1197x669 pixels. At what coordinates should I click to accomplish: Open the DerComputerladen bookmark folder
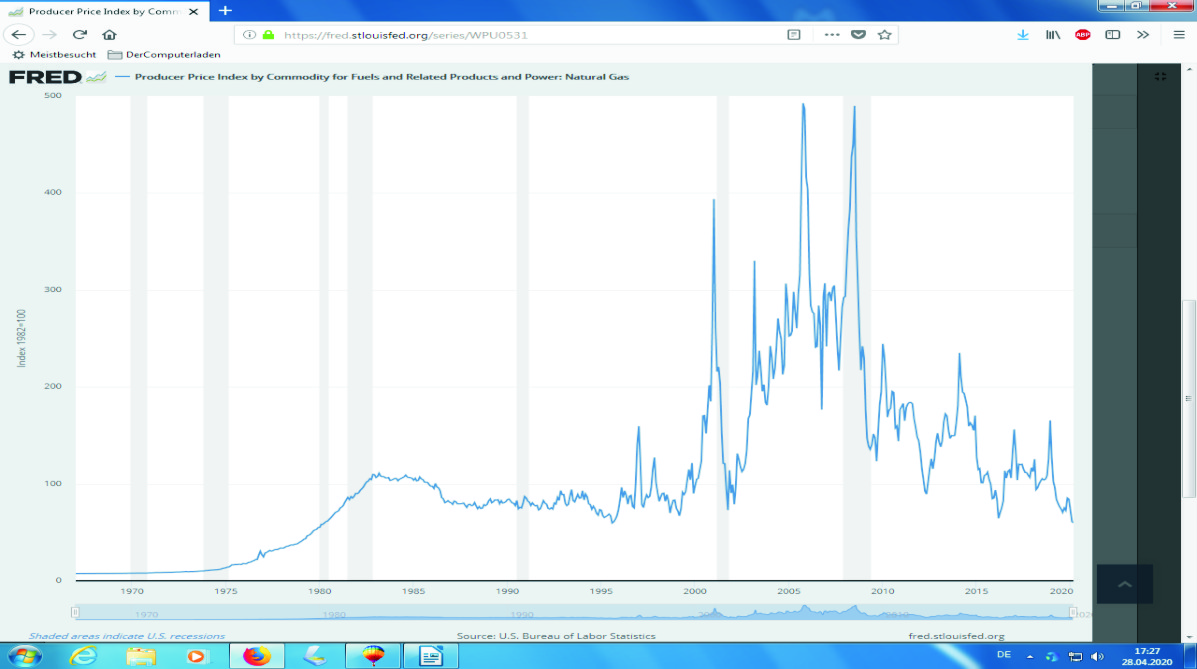(x=165, y=54)
